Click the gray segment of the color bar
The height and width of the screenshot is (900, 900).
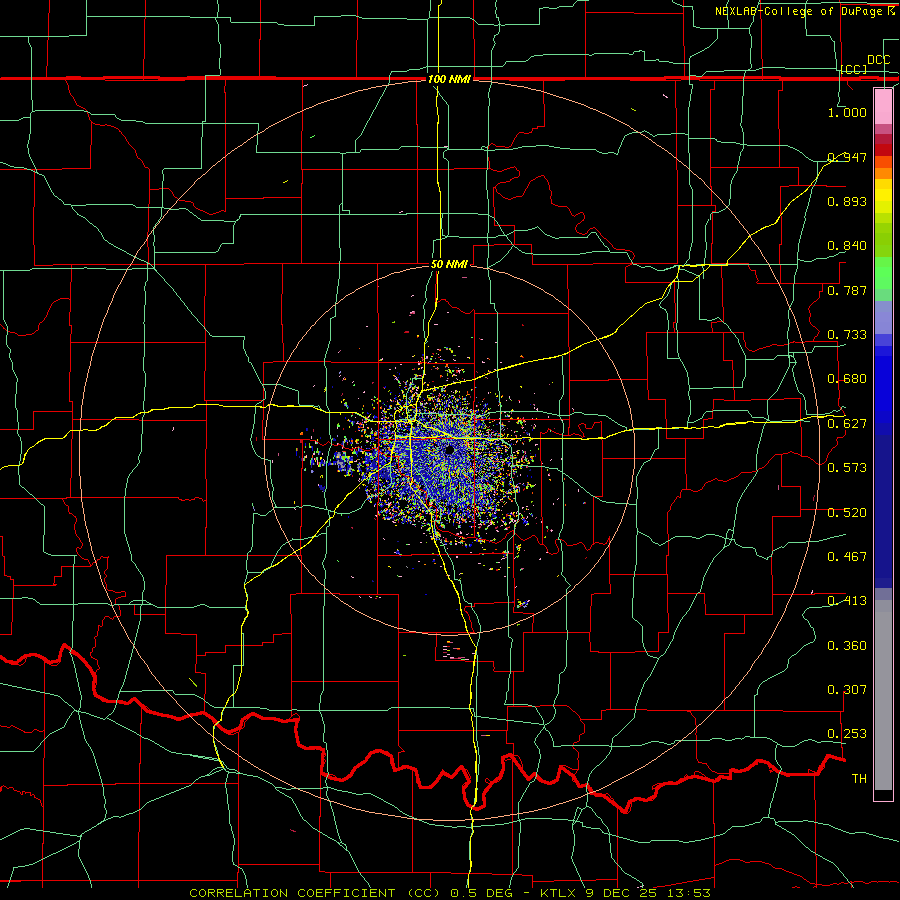tap(883, 695)
